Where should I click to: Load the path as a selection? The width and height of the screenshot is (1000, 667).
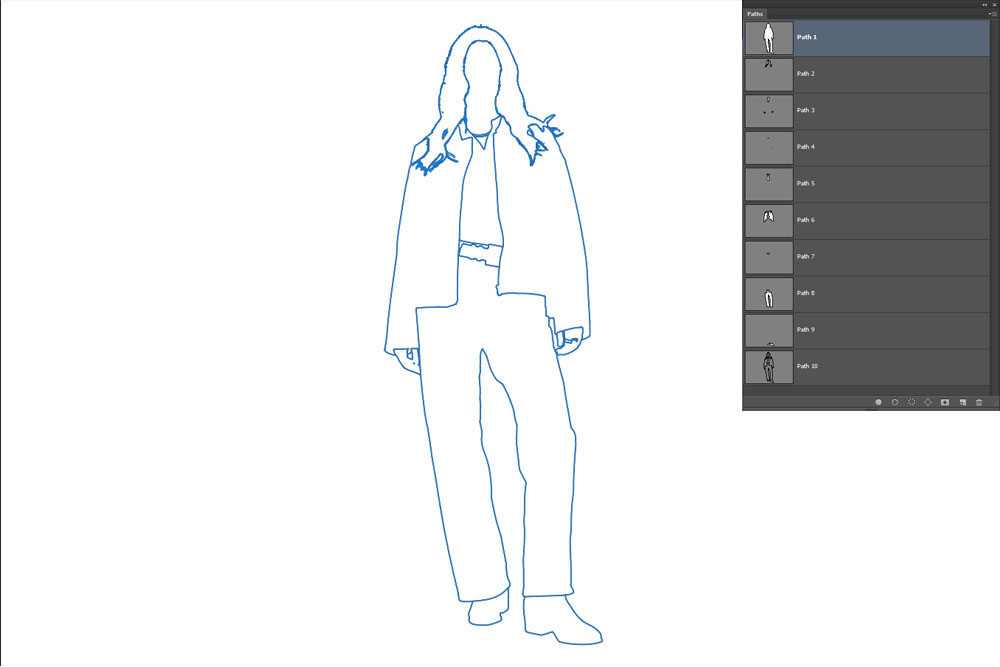click(911, 402)
